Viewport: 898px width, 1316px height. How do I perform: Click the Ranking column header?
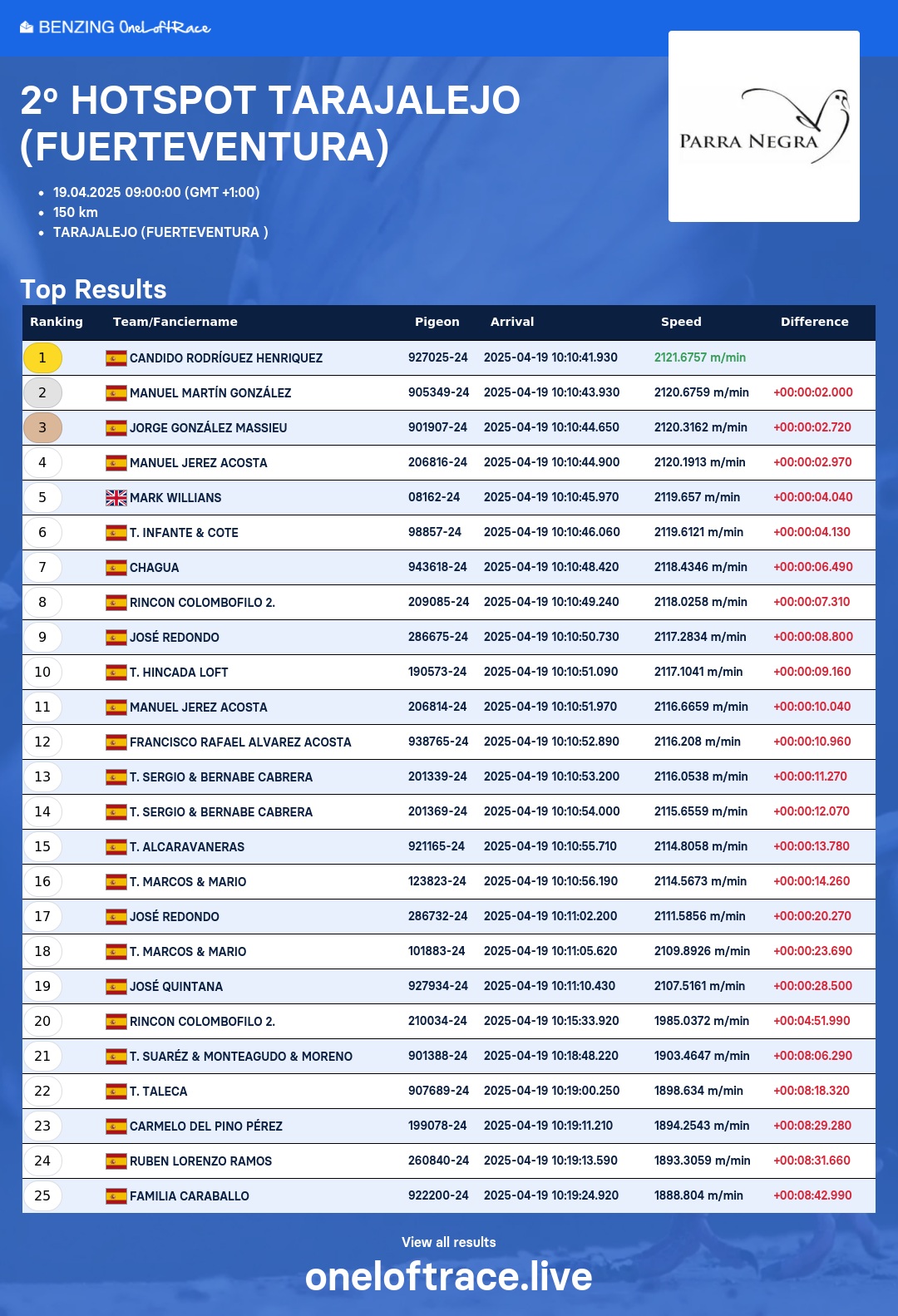pyautogui.click(x=57, y=322)
